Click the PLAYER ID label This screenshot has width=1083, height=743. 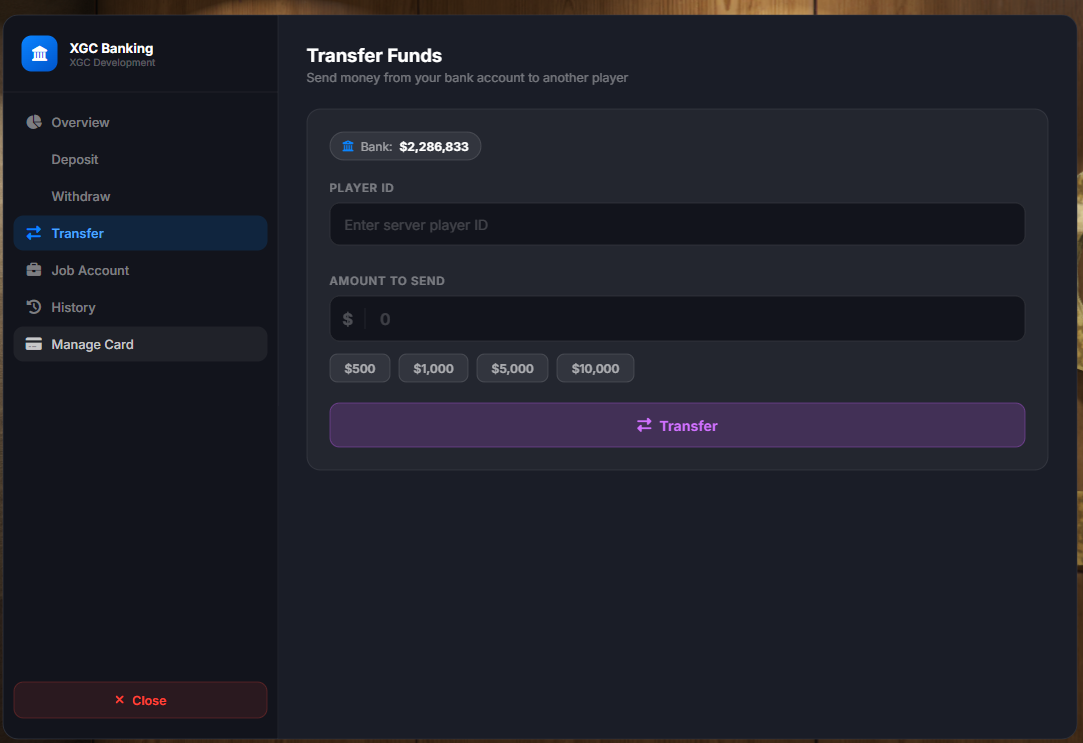point(361,188)
